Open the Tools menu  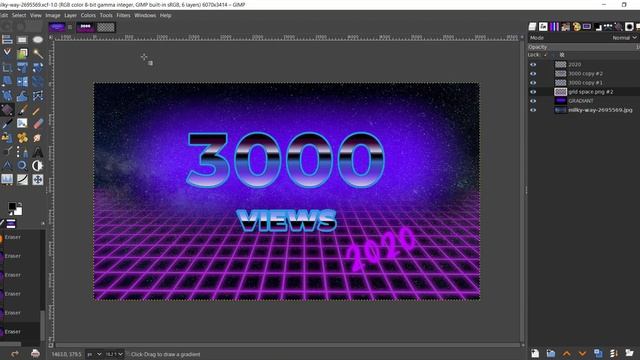coord(106,16)
